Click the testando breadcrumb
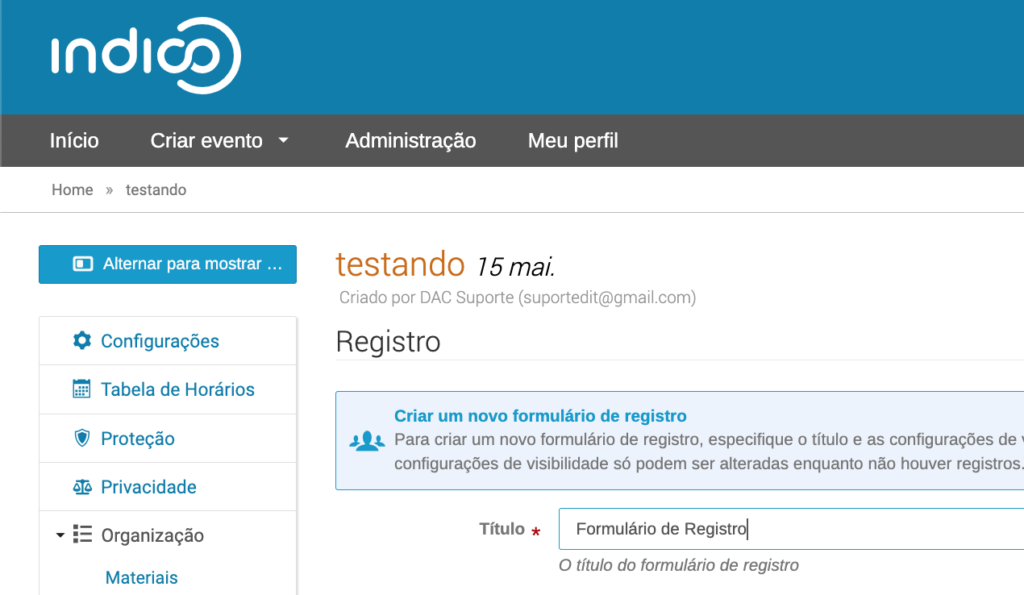Viewport: 1024px width, 595px height. click(x=156, y=190)
